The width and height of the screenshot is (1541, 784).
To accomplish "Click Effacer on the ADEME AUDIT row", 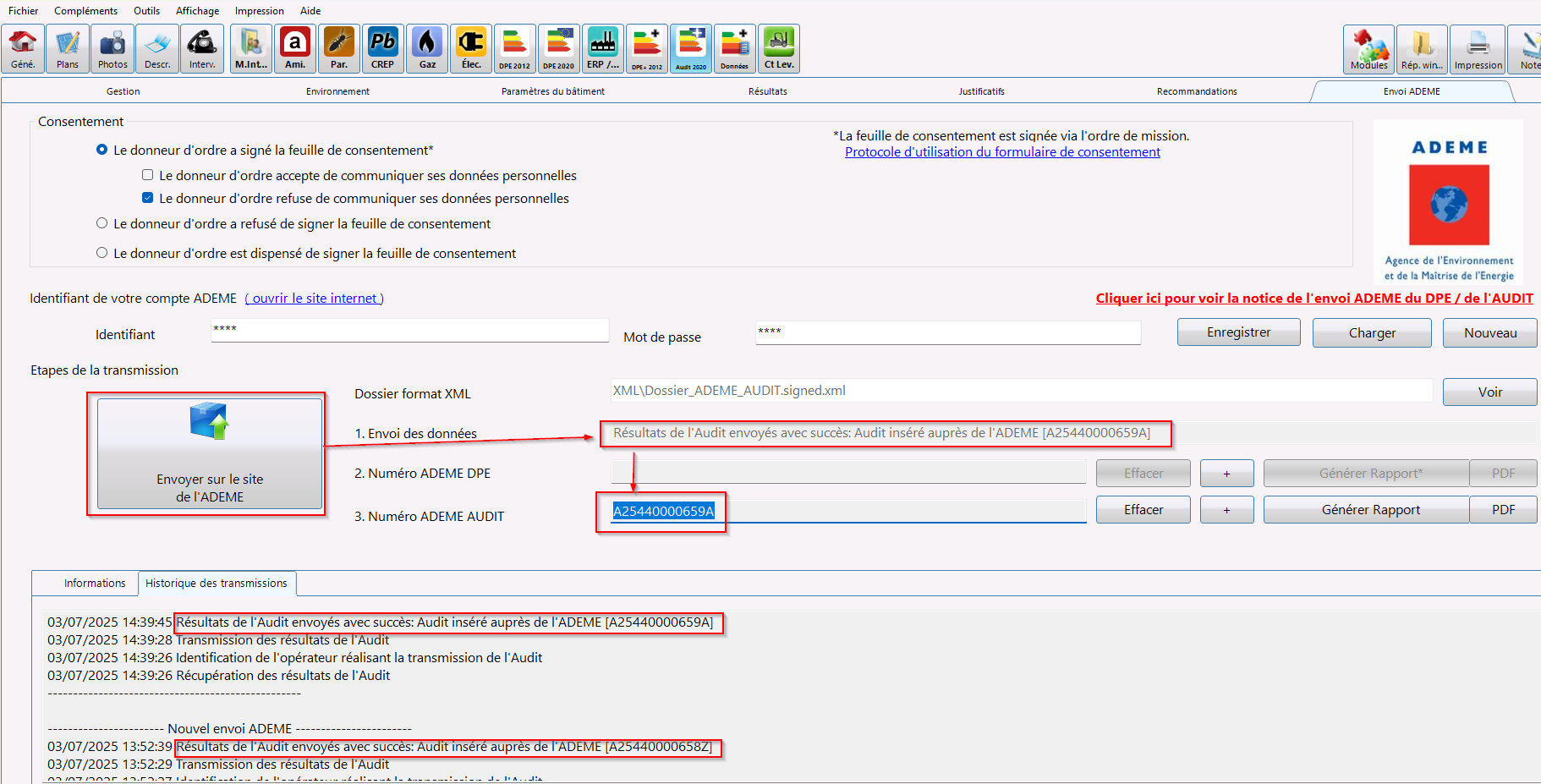I will tap(1143, 510).
